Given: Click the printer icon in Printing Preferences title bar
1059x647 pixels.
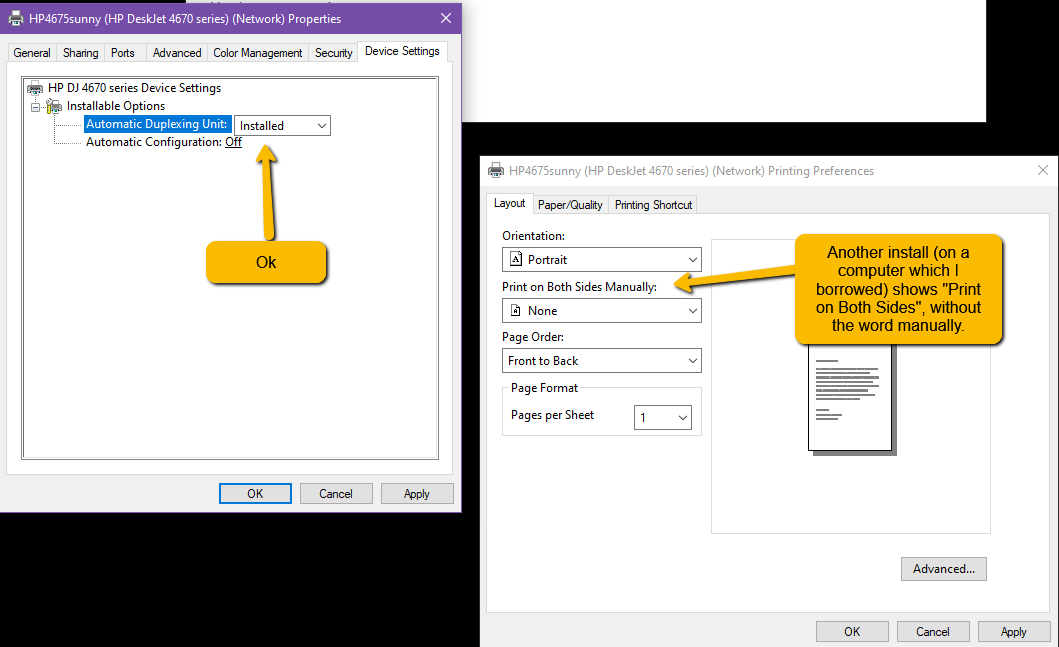Looking at the screenshot, I should point(496,171).
